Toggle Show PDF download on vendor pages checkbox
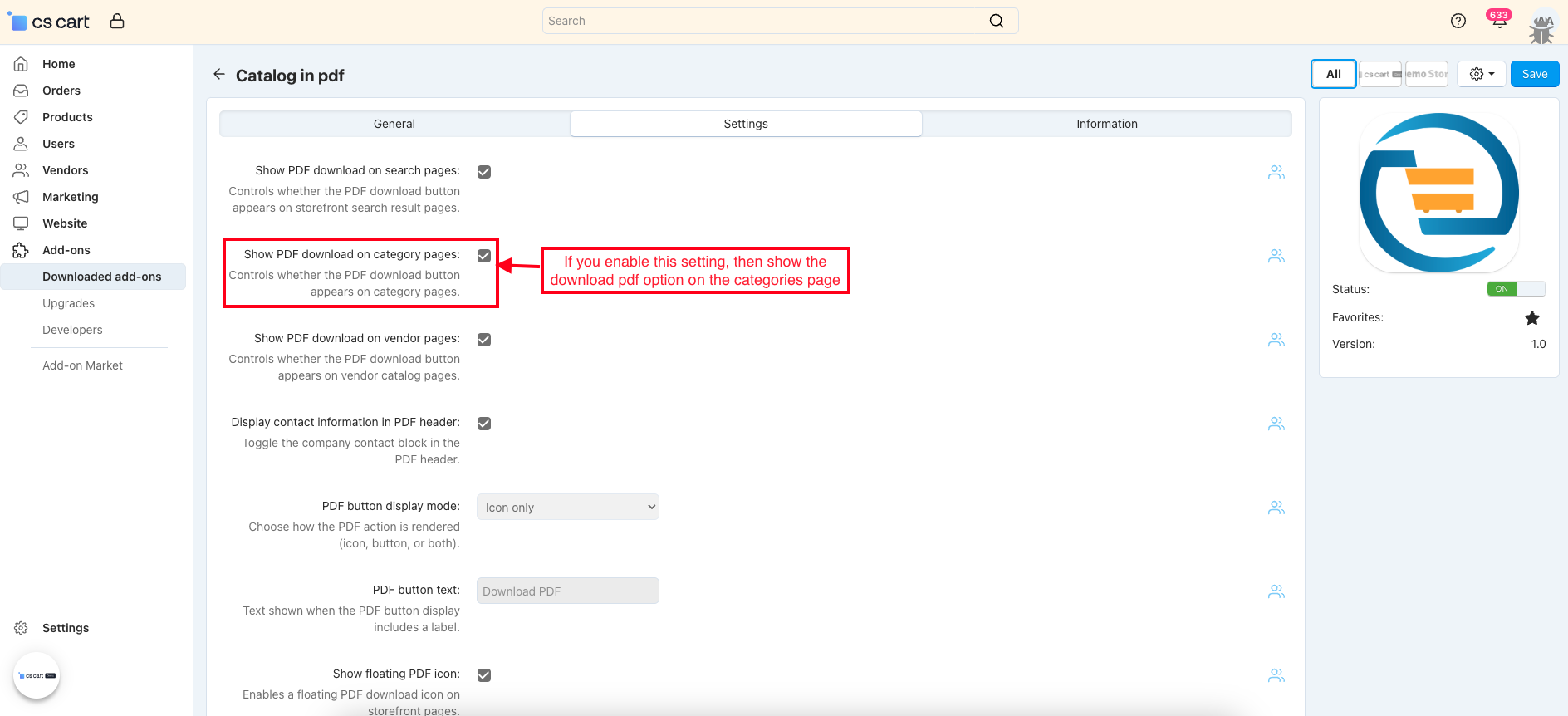 click(x=484, y=340)
